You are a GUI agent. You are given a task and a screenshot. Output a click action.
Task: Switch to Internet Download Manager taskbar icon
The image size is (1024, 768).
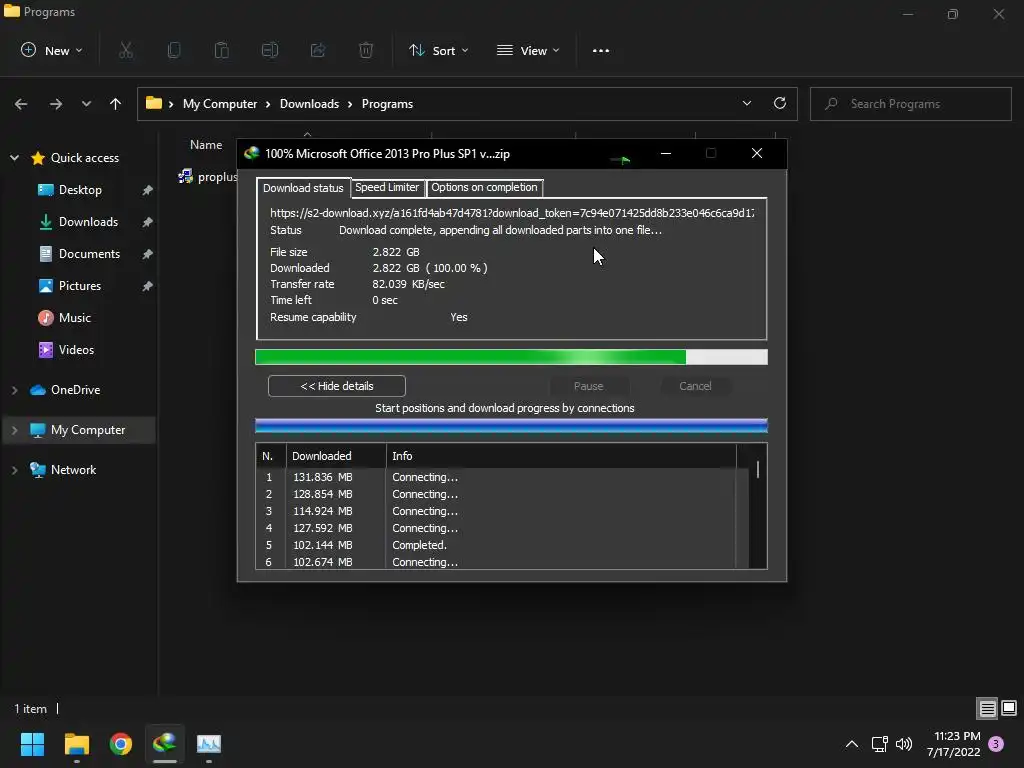pyautogui.click(x=165, y=744)
